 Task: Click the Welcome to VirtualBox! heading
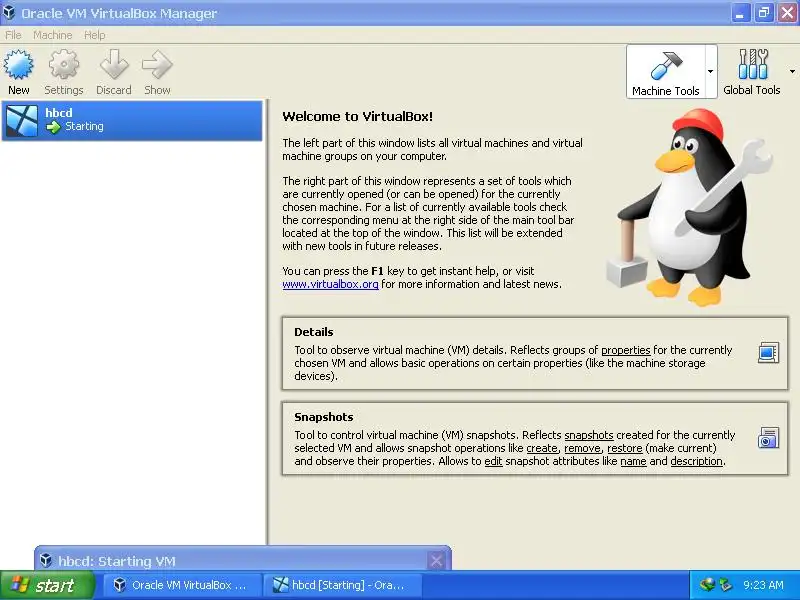coord(358,116)
